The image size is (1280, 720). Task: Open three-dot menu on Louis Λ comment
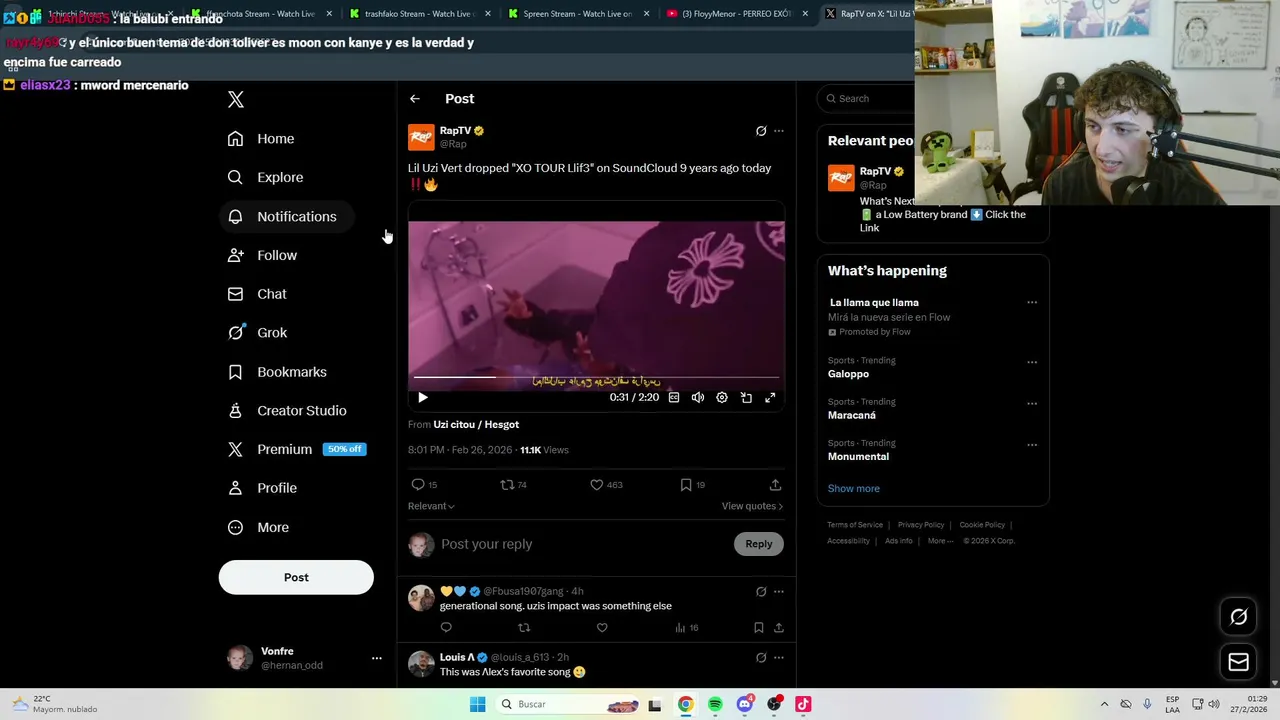coord(779,658)
